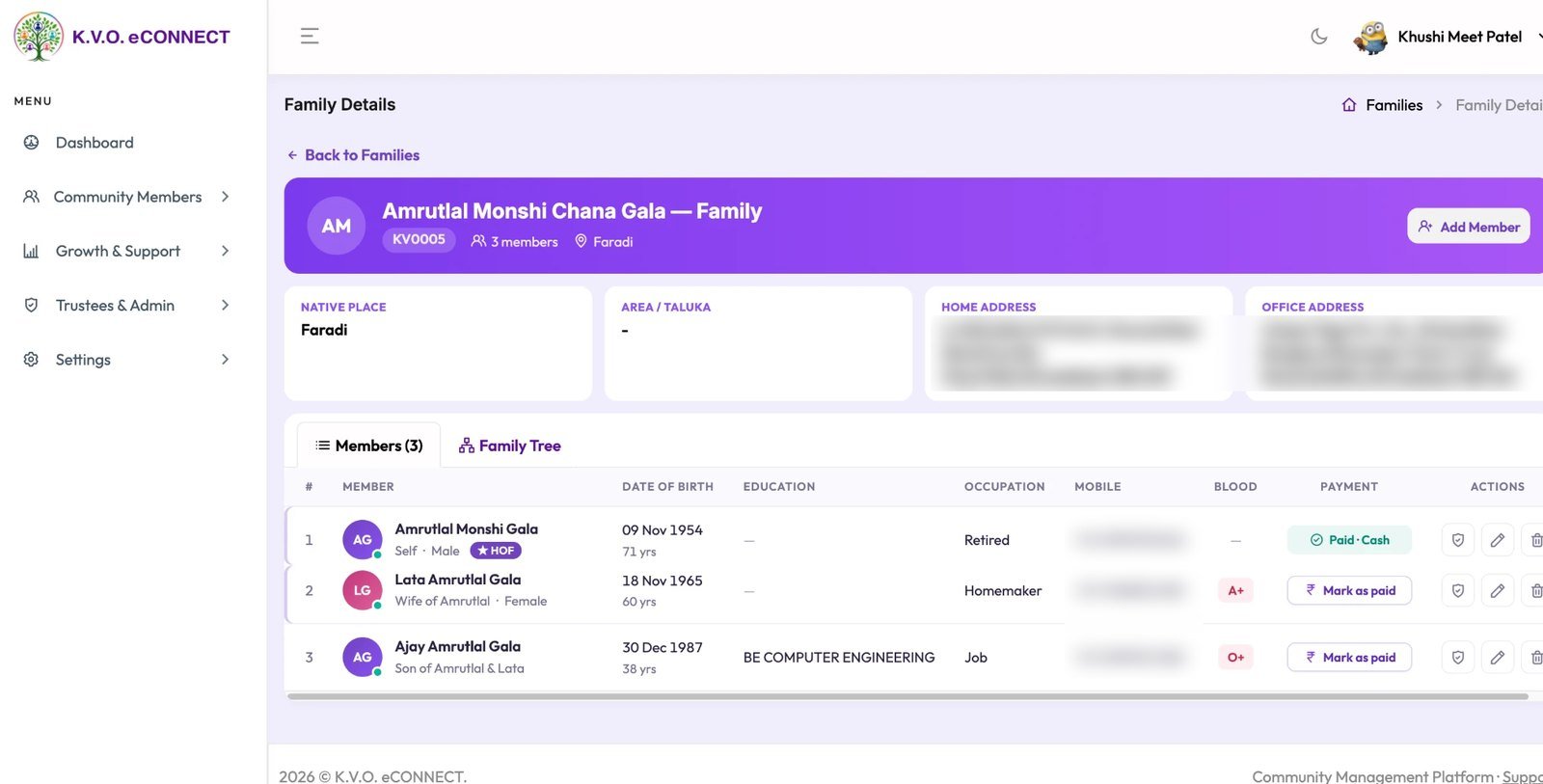1543x784 pixels.
Task: Edit Ajay Amrutlal Gala with pencil icon
Action: tap(1497, 658)
